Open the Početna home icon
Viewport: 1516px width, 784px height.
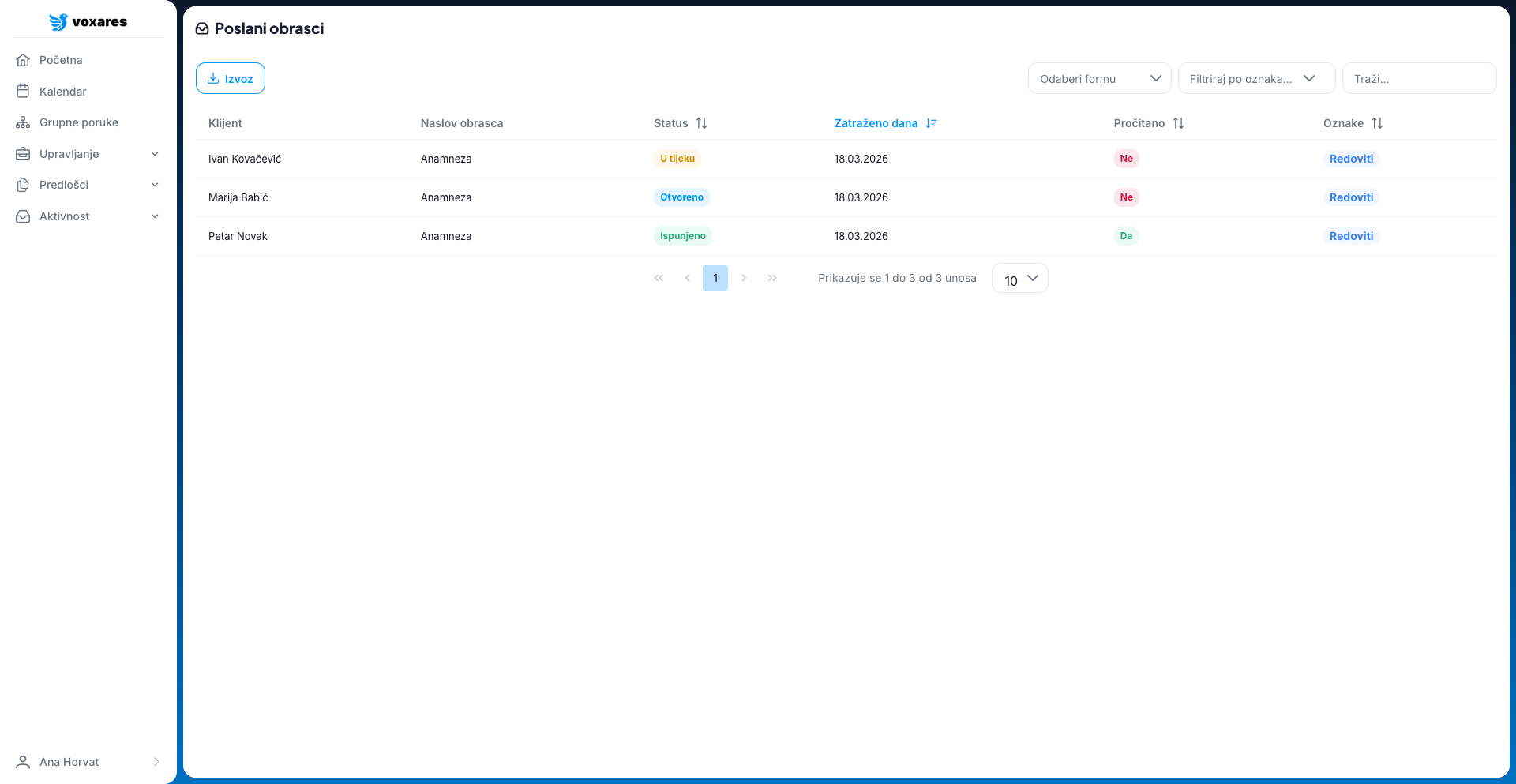(x=23, y=60)
